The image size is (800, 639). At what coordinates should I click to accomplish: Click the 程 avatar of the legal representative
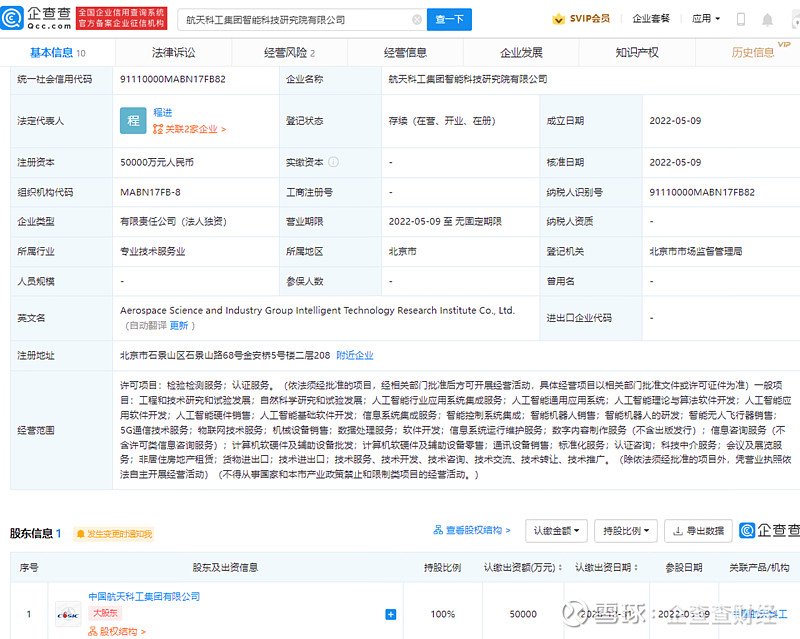133,120
